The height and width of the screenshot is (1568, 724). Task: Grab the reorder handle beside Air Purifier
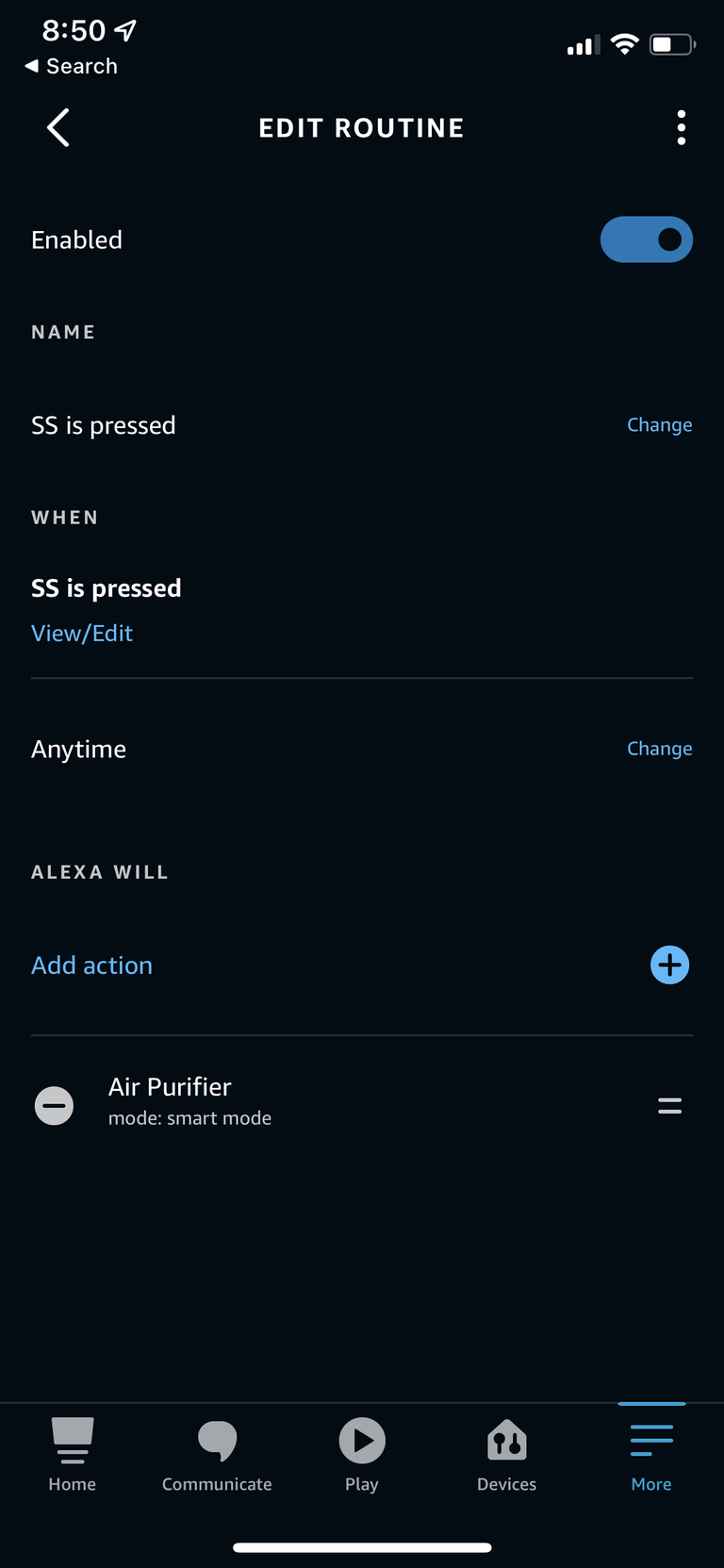tap(669, 1105)
